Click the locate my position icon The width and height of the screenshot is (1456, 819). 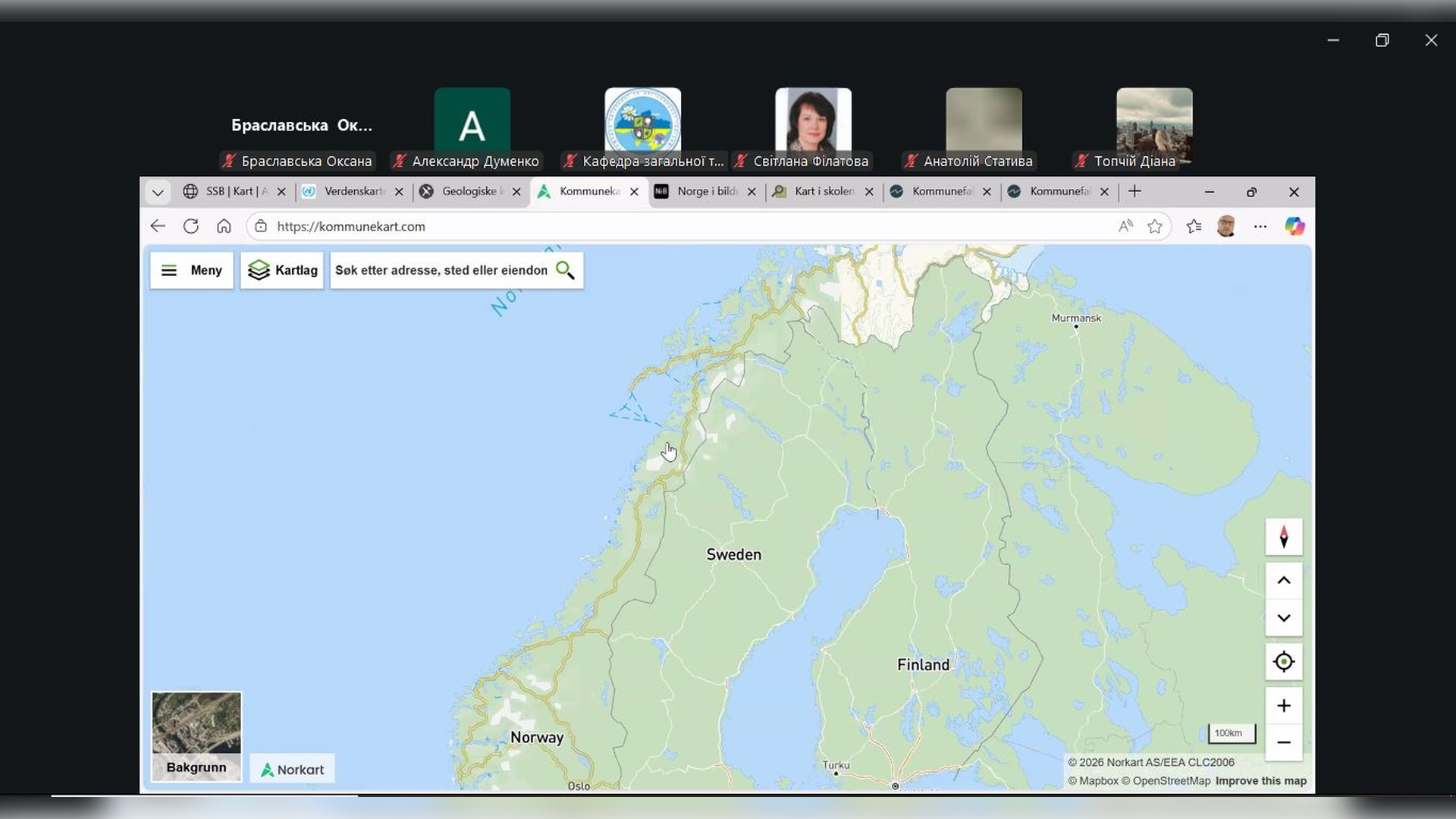coord(1283,661)
